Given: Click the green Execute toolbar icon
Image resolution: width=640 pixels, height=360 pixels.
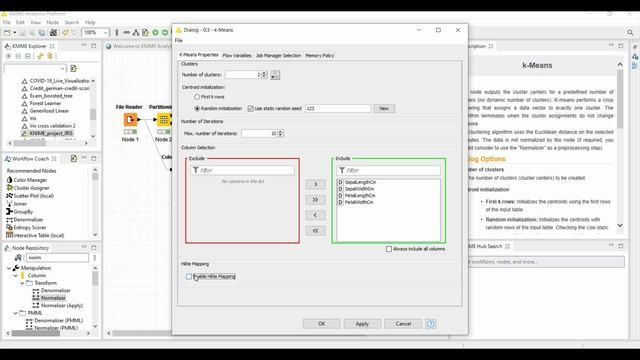Looking at the screenshot, I should tap(156, 33).
